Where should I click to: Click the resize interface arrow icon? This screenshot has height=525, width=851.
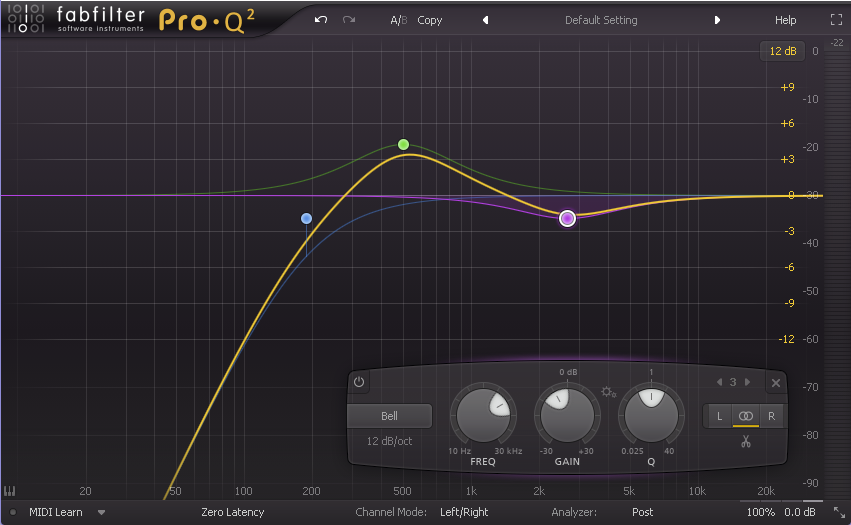[839, 512]
